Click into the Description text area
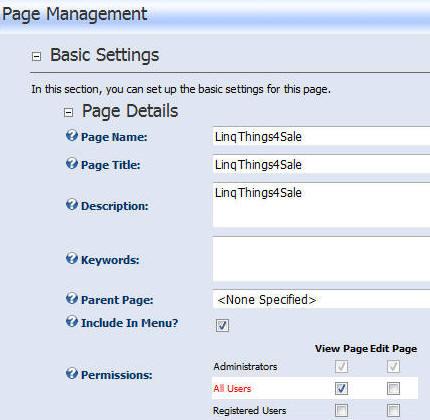 pos(321,205)
